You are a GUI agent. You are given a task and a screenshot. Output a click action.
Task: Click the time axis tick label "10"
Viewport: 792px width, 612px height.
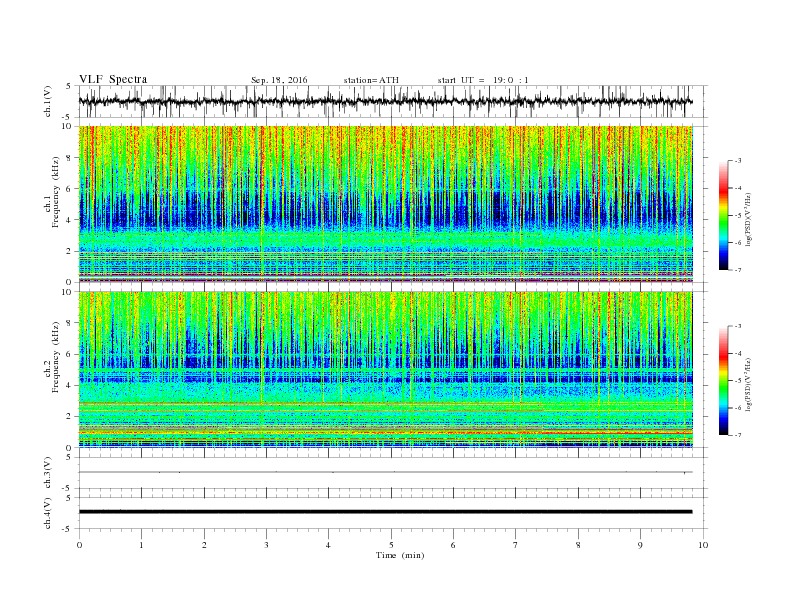[x=703, y=545]
